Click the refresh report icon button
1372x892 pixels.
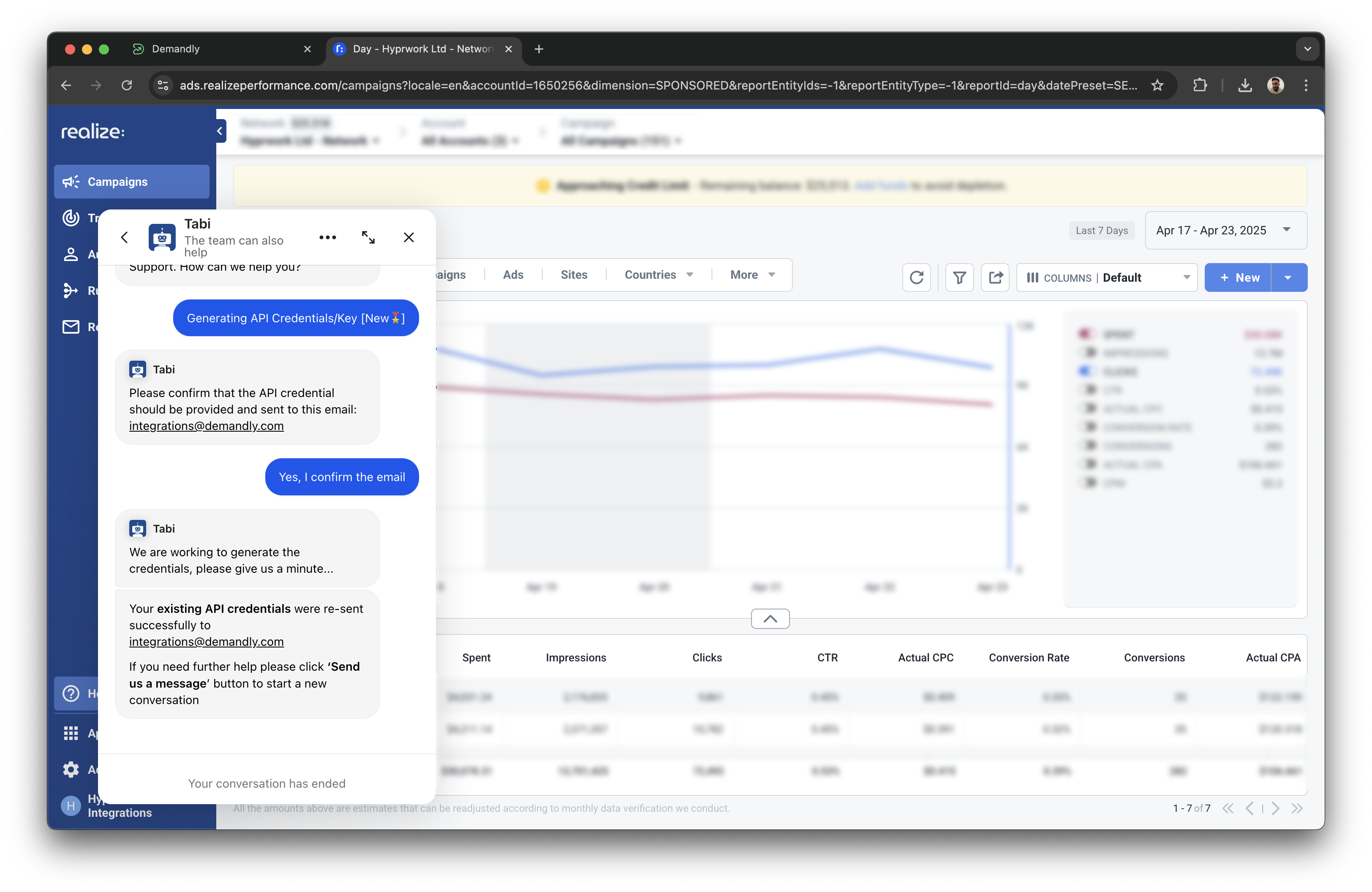tap(916, 278)
